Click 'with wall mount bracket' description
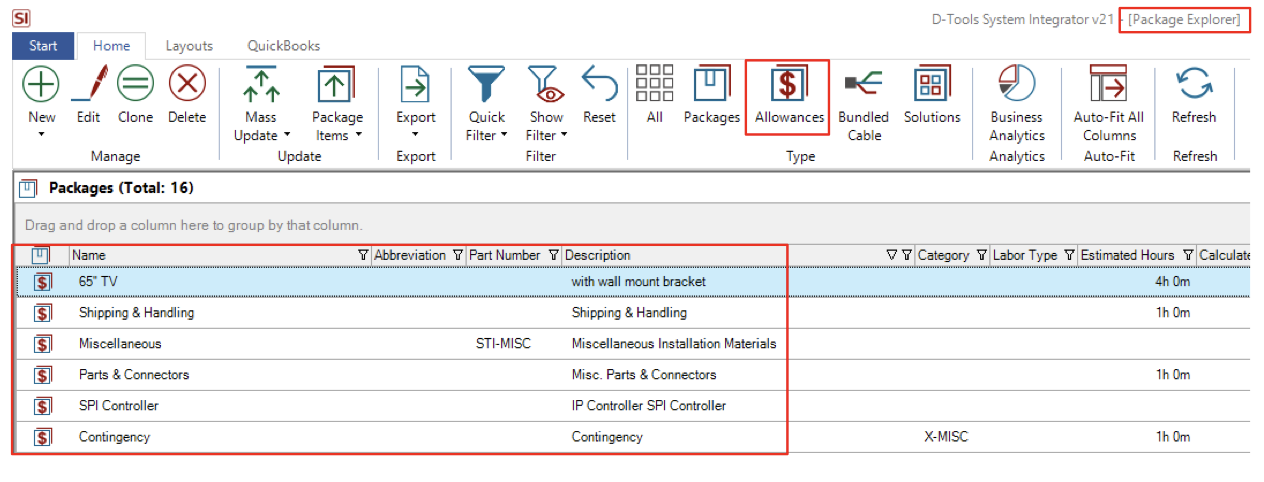Screen dimensions: 1264x482 point(638,282)
